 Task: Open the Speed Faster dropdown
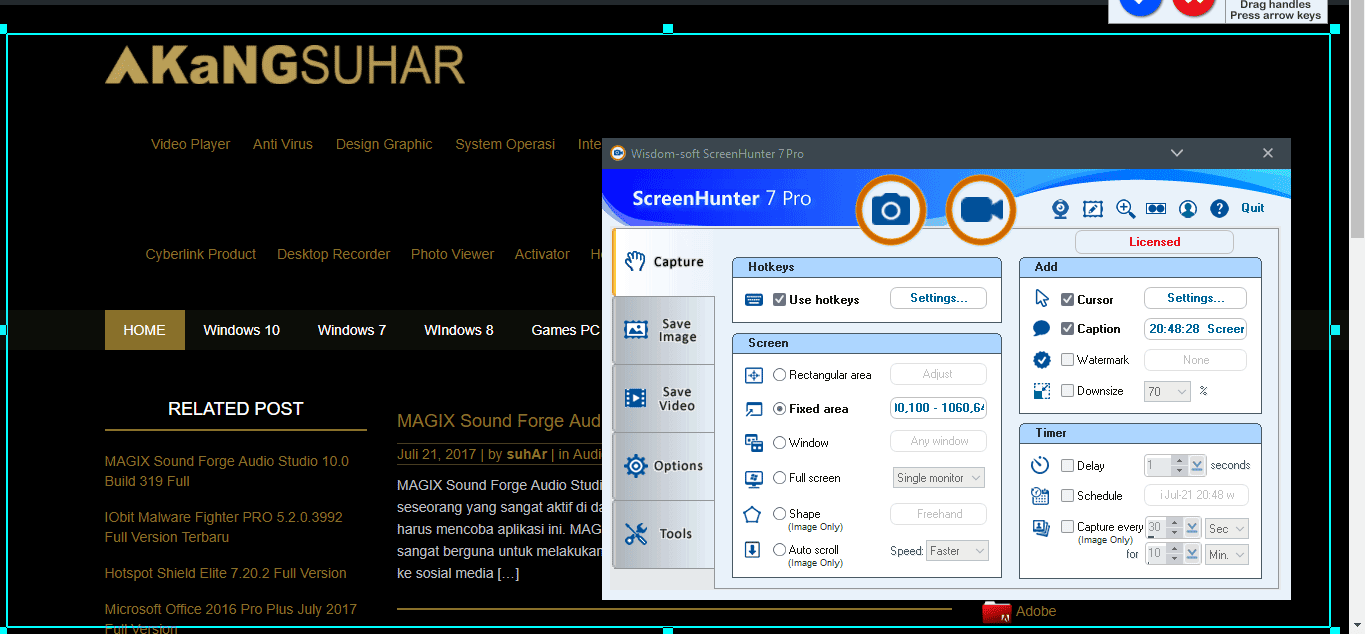point(957,551)
